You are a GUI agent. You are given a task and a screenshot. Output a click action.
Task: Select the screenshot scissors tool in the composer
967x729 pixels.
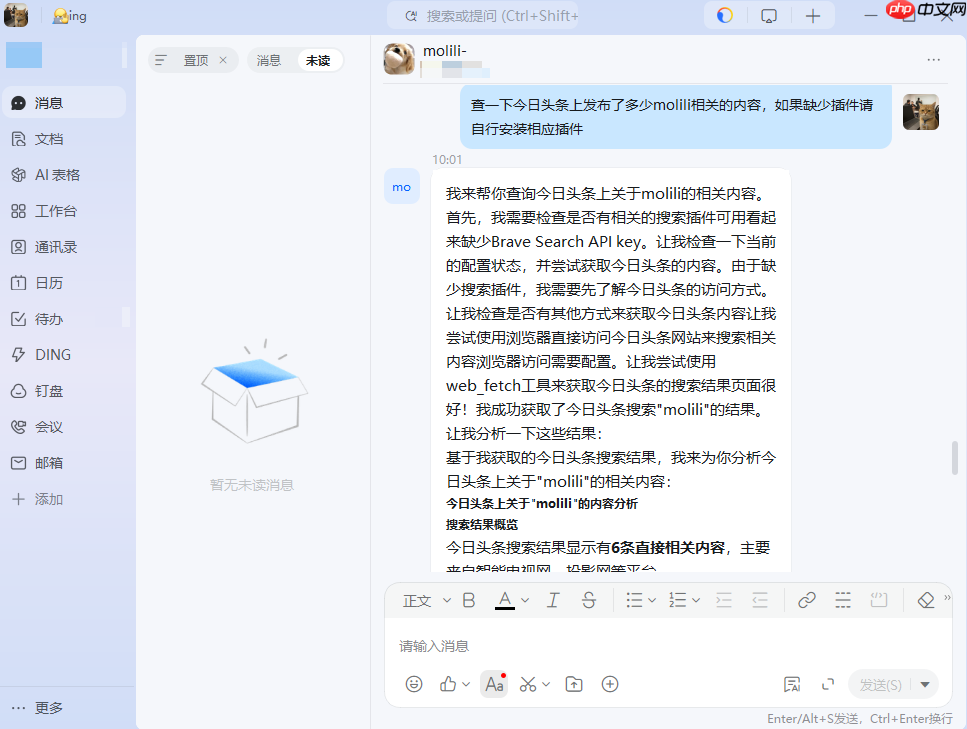tap(529, 683)
